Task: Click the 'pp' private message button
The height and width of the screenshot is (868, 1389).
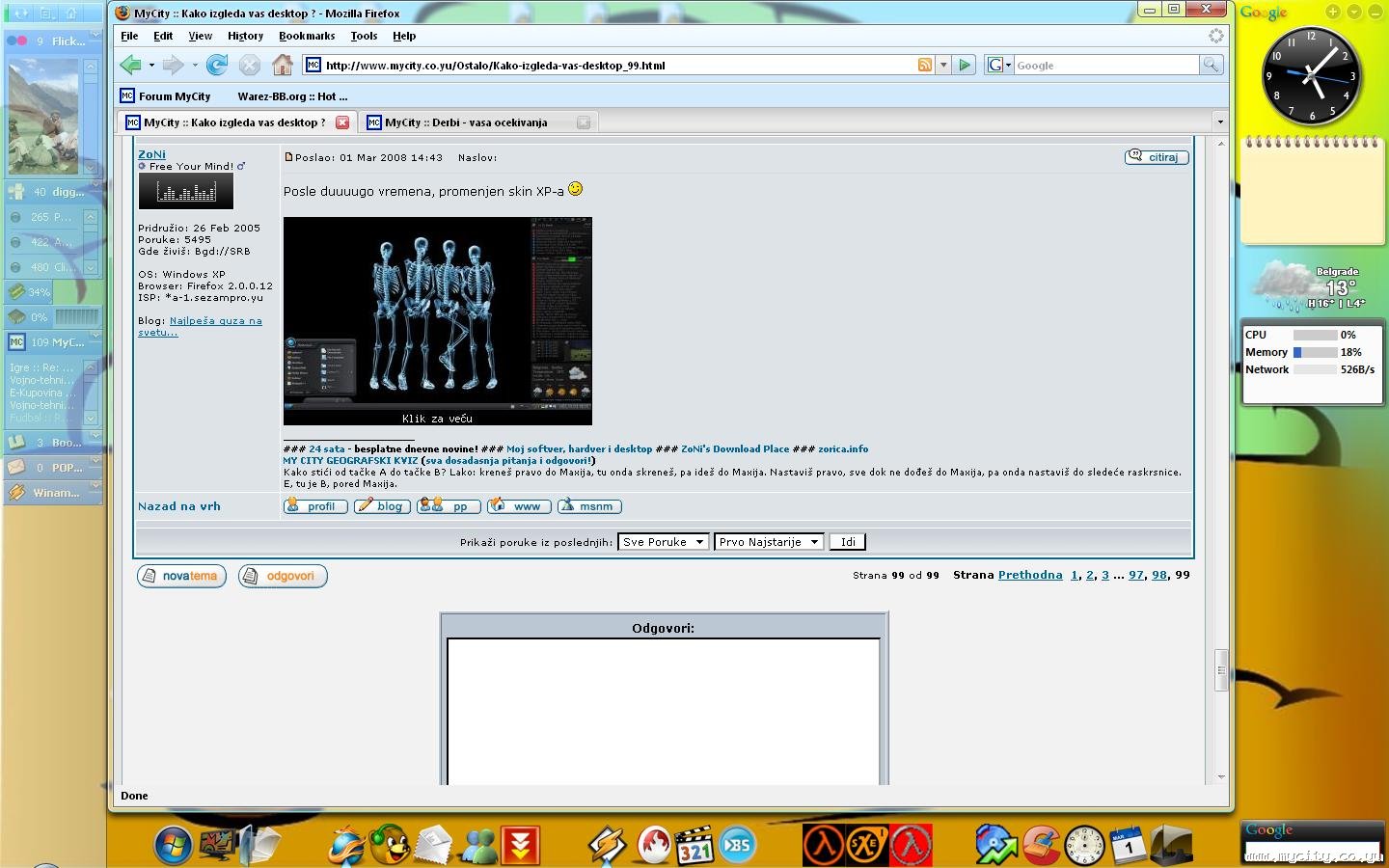Action: click(x=449, y=506)
